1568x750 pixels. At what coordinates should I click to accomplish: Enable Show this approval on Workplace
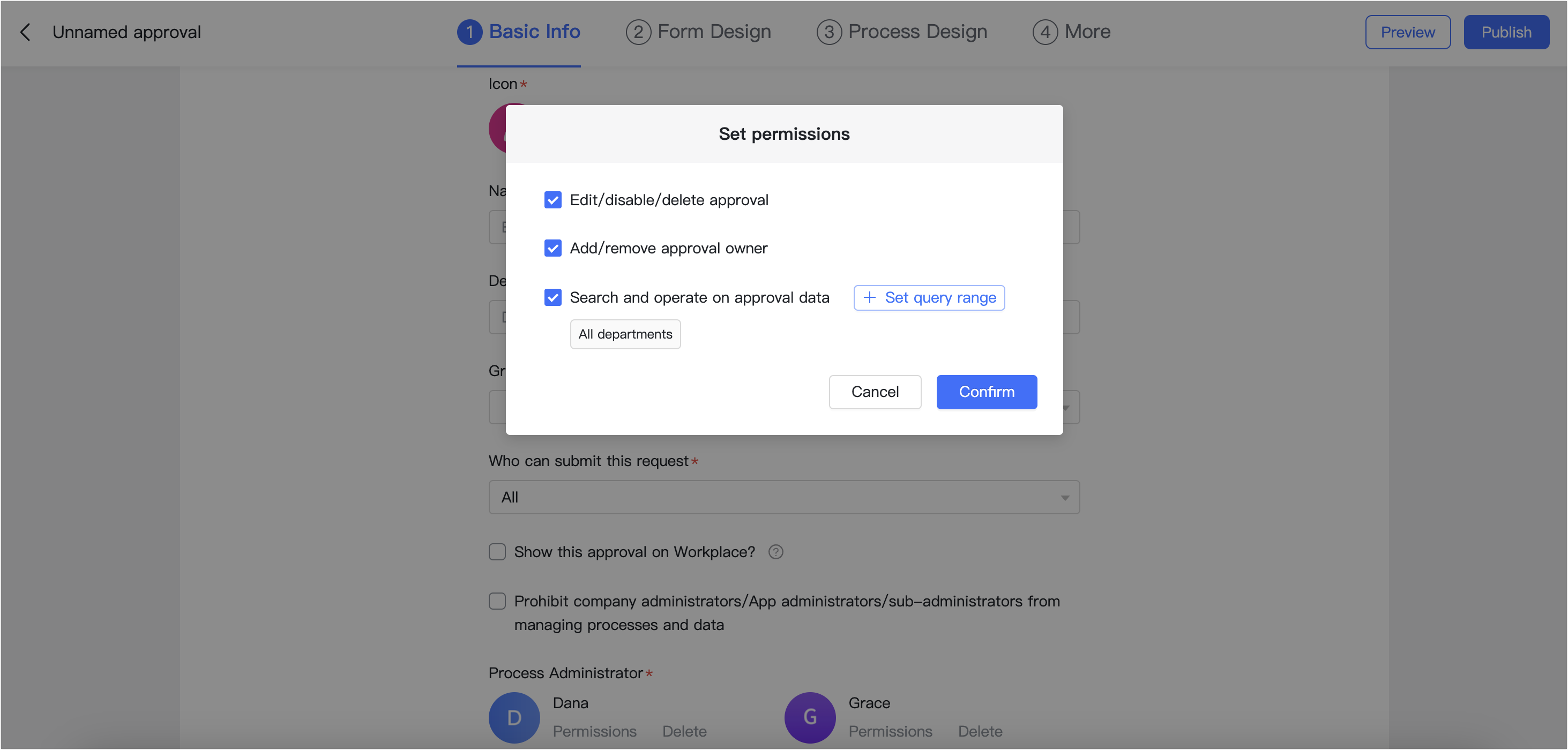pyautogui.click(x=497, y=552)
